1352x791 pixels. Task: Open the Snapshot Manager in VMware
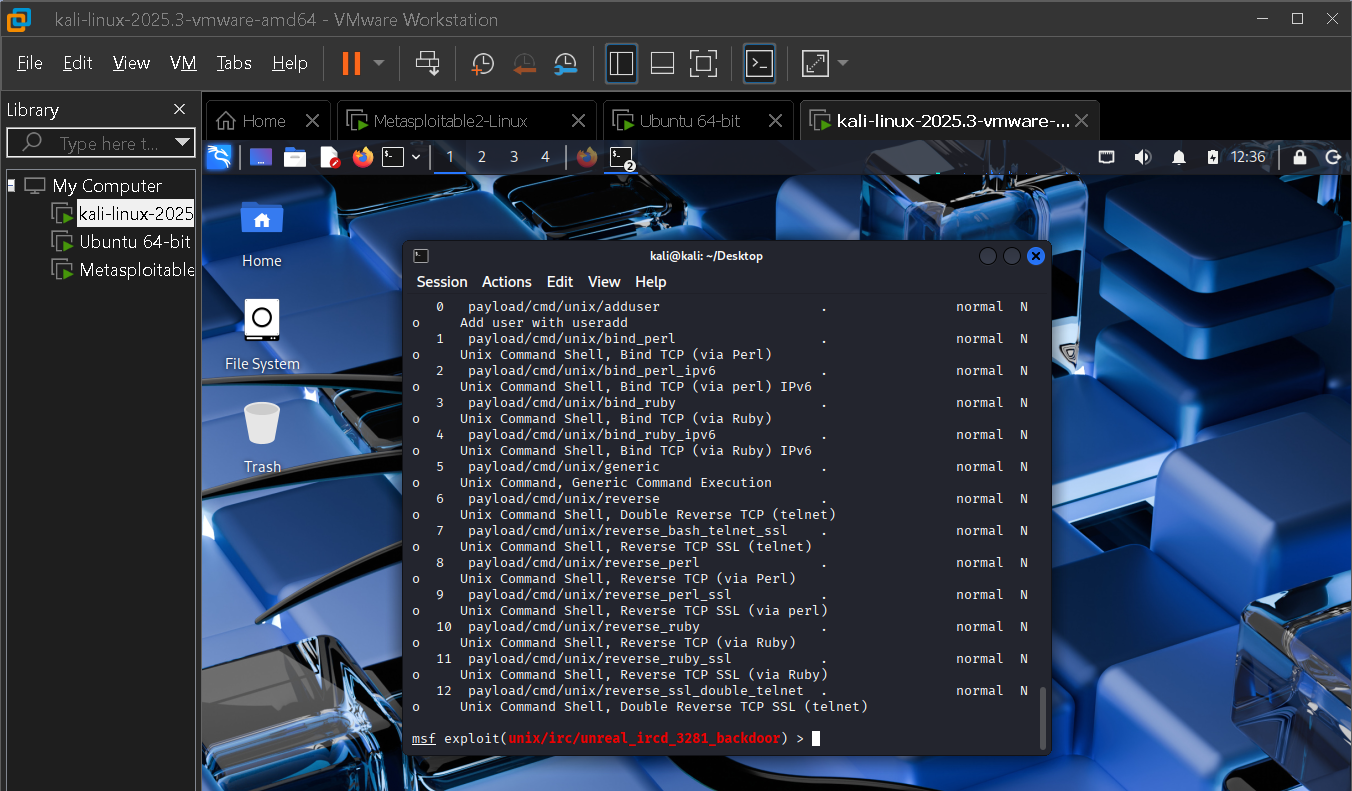click(x=564, y=63)
